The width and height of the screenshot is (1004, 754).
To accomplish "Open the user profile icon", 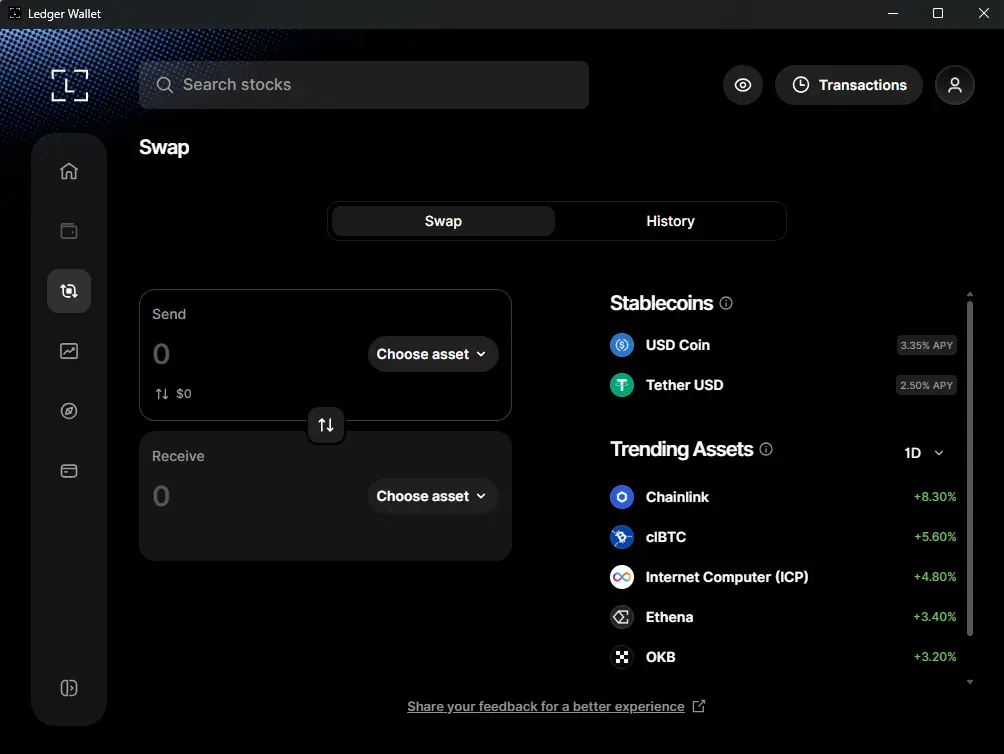I will click(x=955, y=85).
